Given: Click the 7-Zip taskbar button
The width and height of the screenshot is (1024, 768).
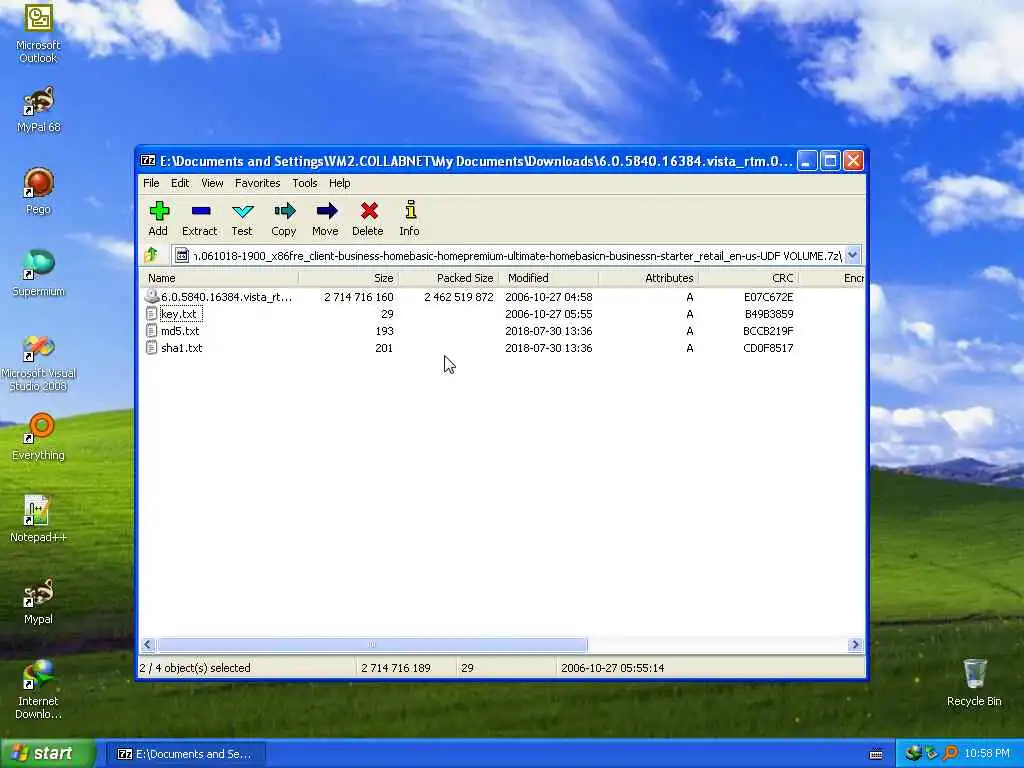Looking at the screenshot, I should pos(185,754).
